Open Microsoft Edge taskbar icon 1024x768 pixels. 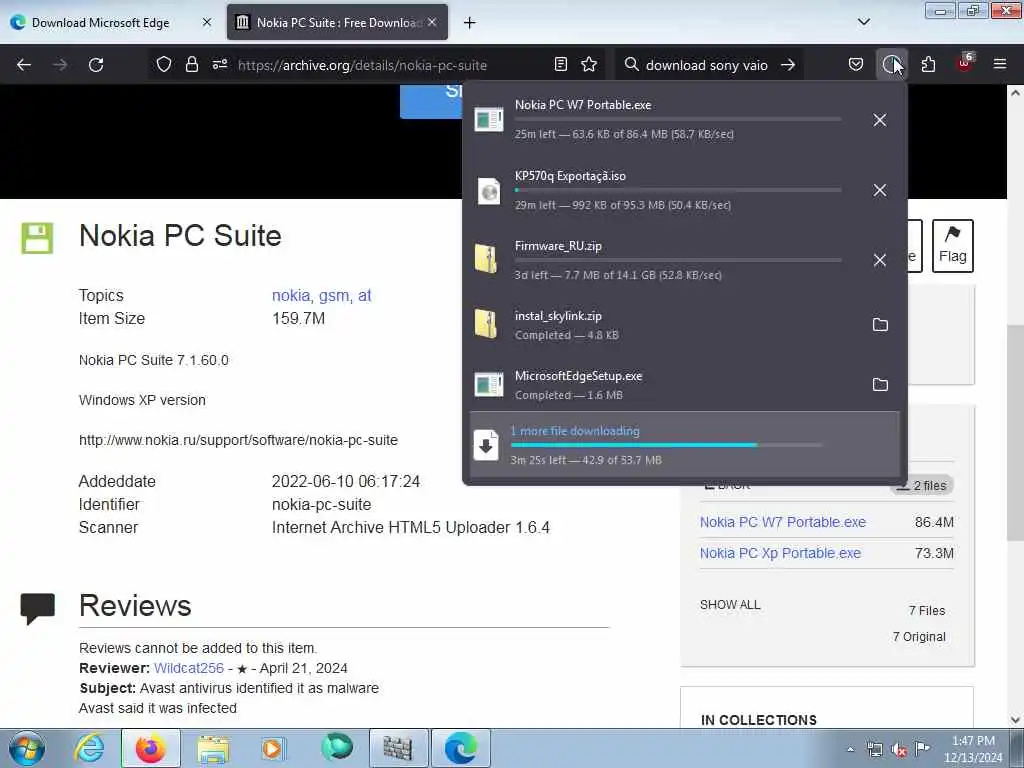click(x=460, y=748)
